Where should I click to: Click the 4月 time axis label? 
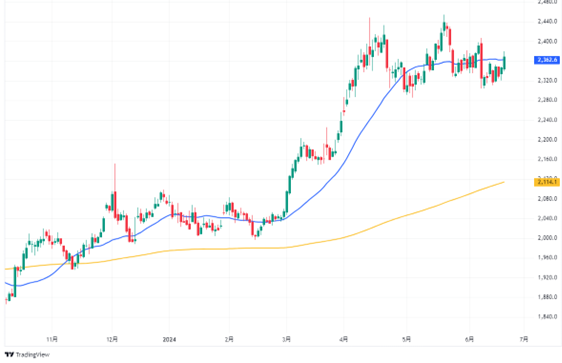point(343,339)
